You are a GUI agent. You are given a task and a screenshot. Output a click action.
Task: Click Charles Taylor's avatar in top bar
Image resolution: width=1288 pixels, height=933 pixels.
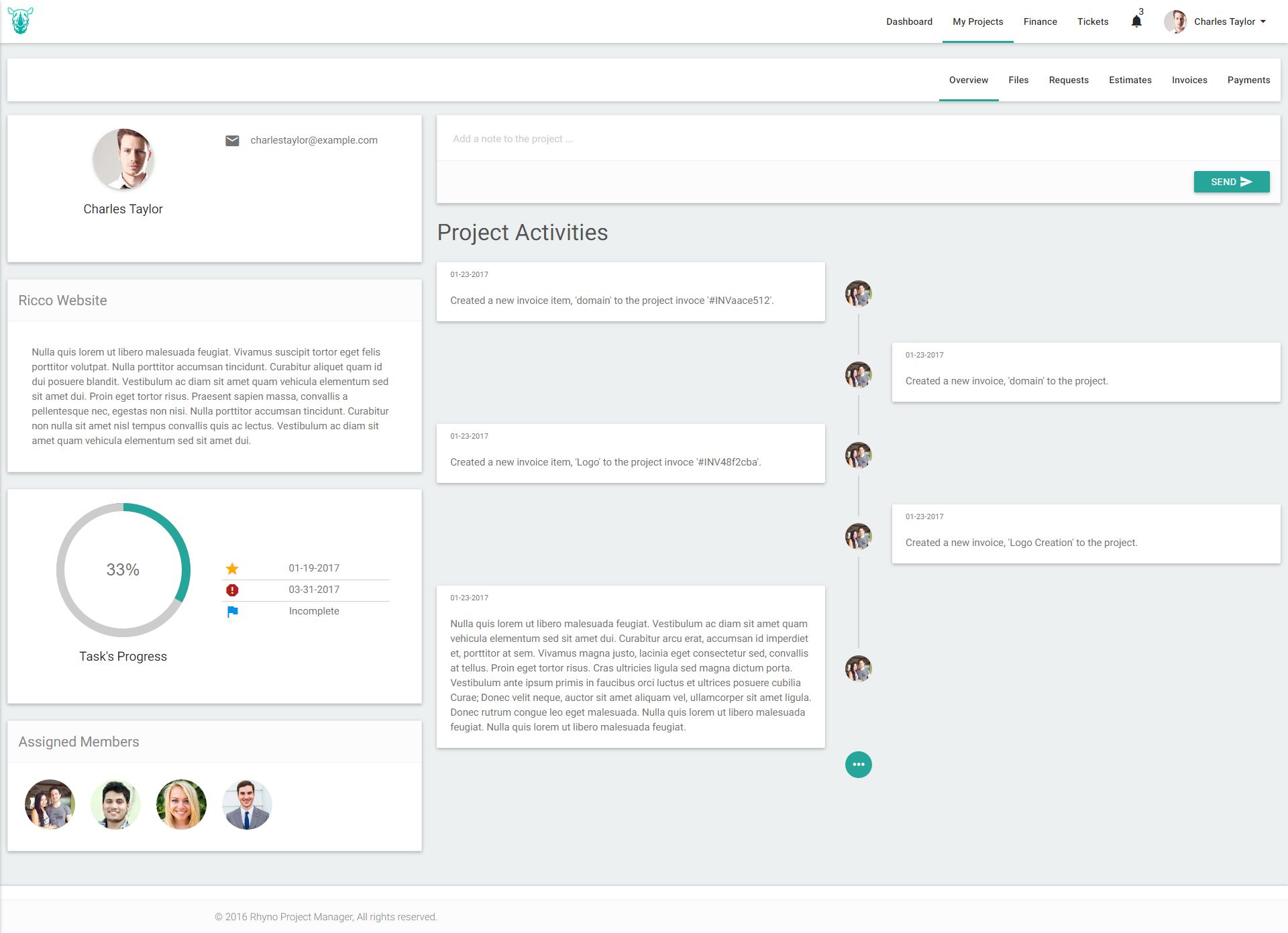[1175, 21]
